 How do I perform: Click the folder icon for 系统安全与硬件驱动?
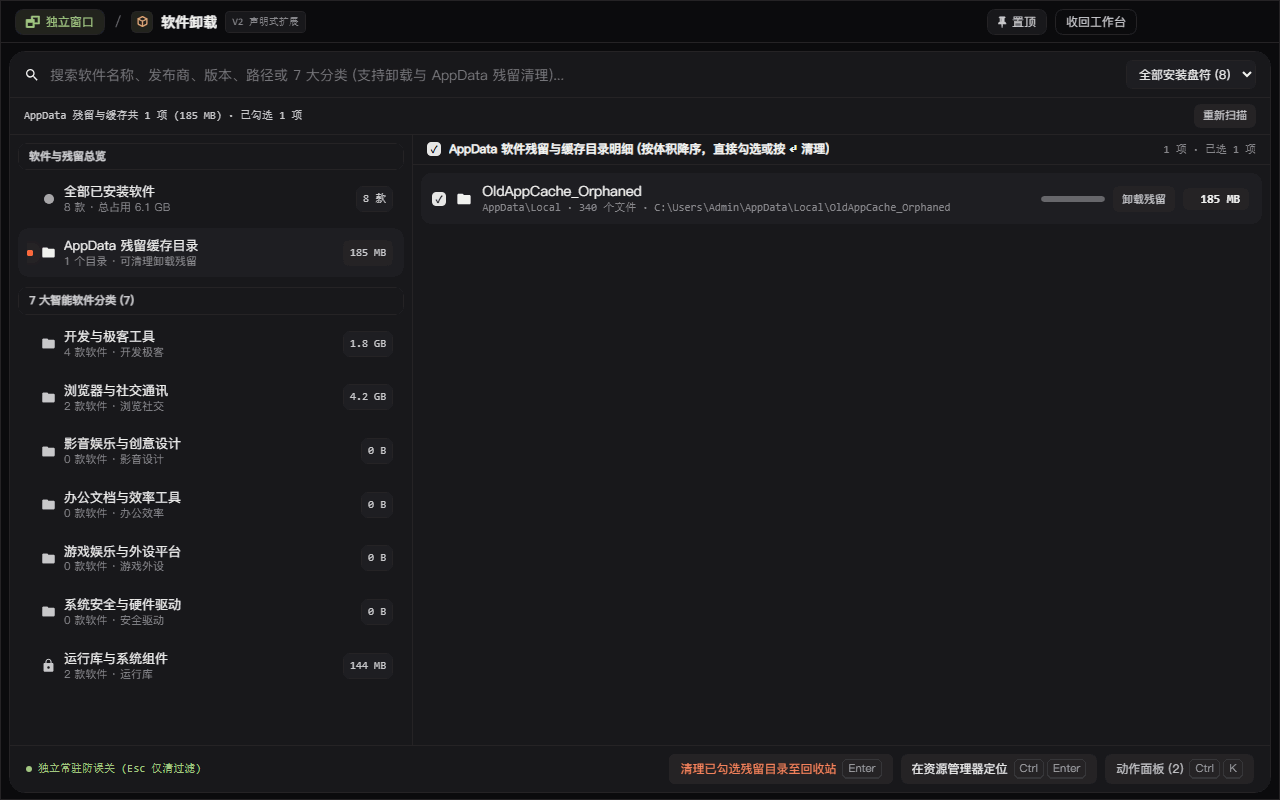48,612
